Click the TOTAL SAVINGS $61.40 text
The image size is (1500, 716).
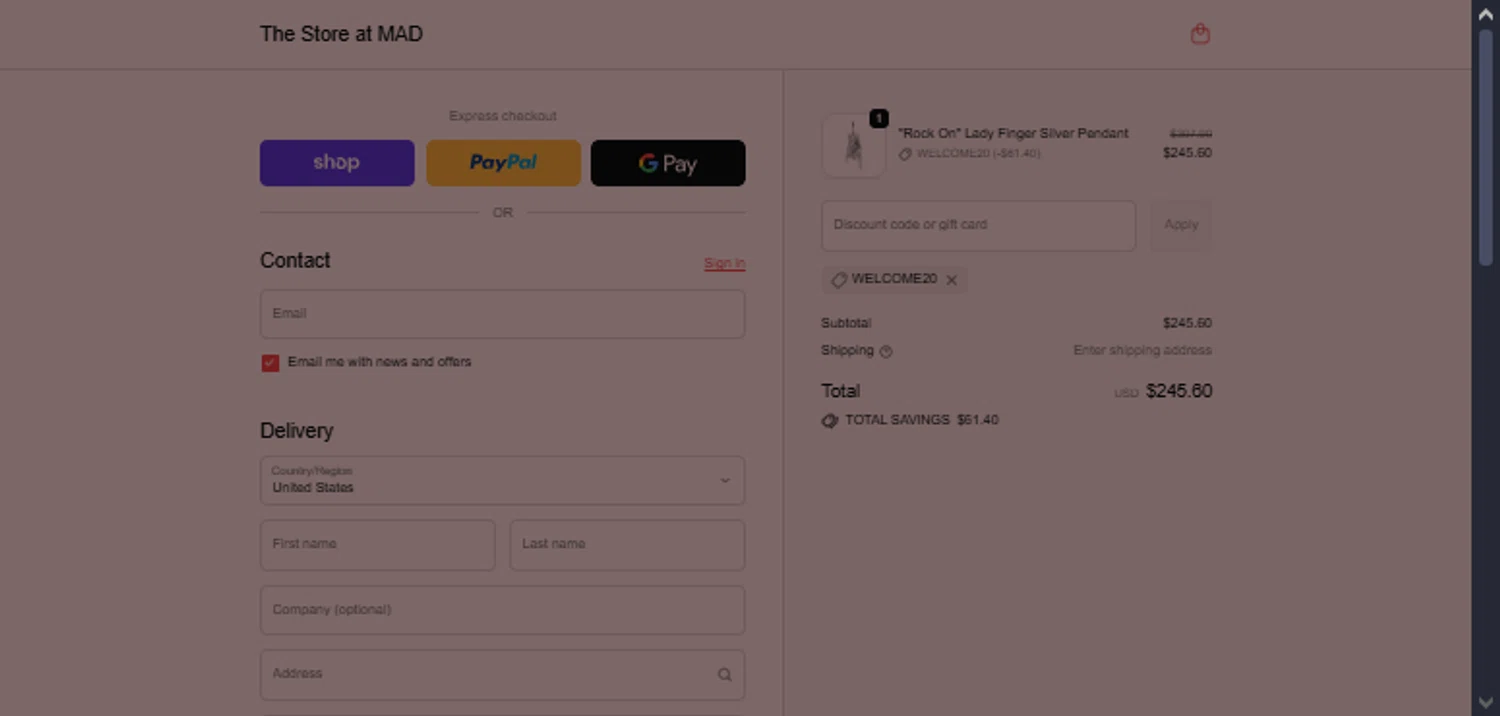coord(922,420)
